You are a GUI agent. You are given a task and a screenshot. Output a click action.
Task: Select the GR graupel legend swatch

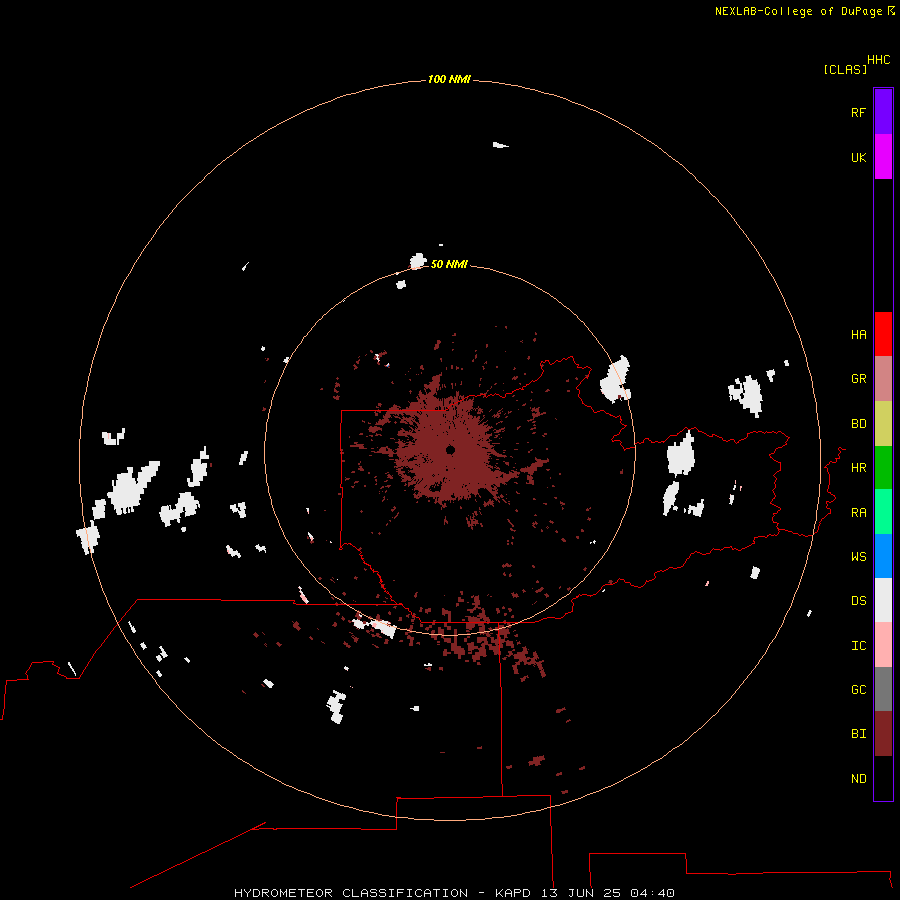point(883,379)
